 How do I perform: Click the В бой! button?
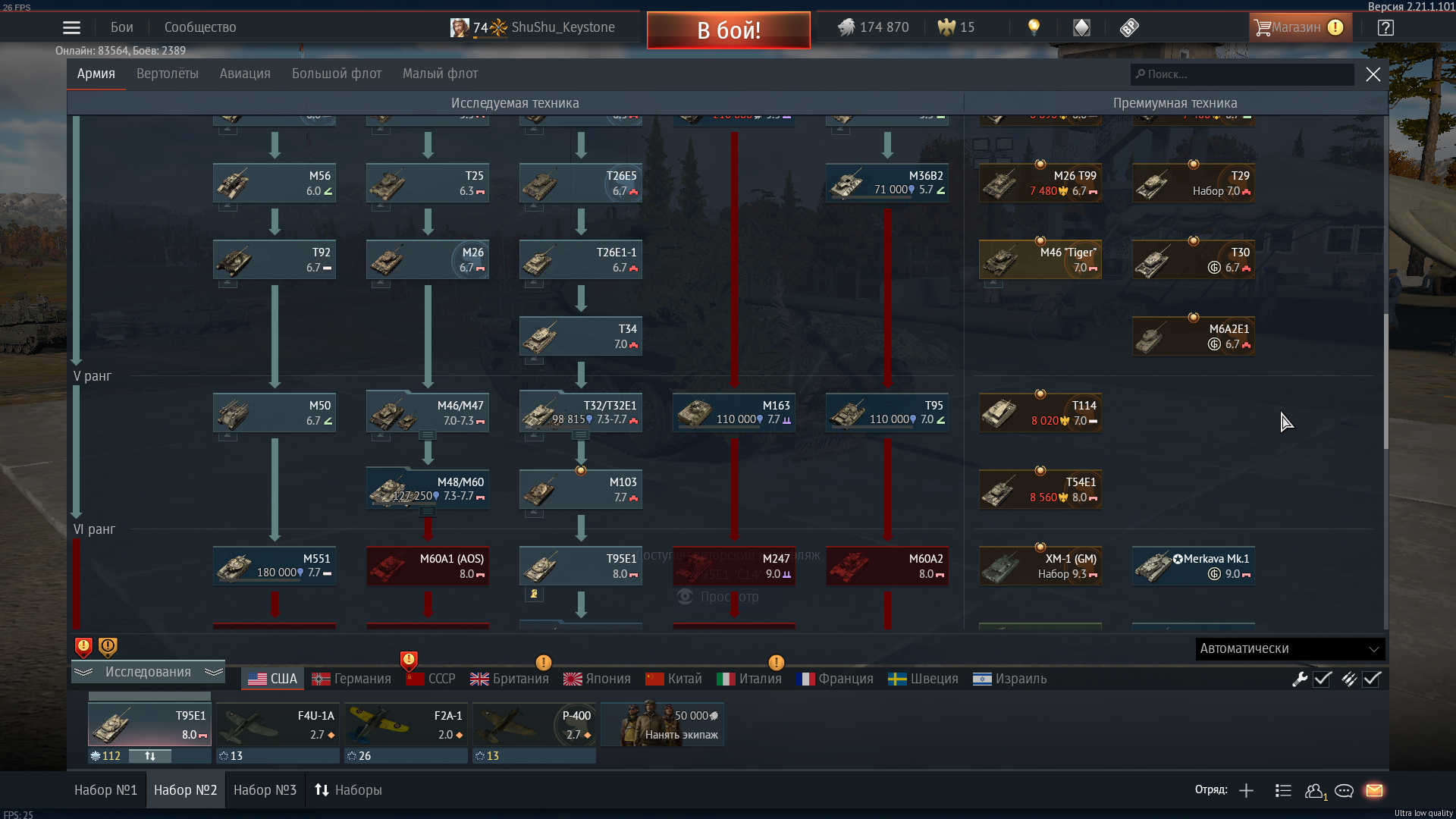729,30
